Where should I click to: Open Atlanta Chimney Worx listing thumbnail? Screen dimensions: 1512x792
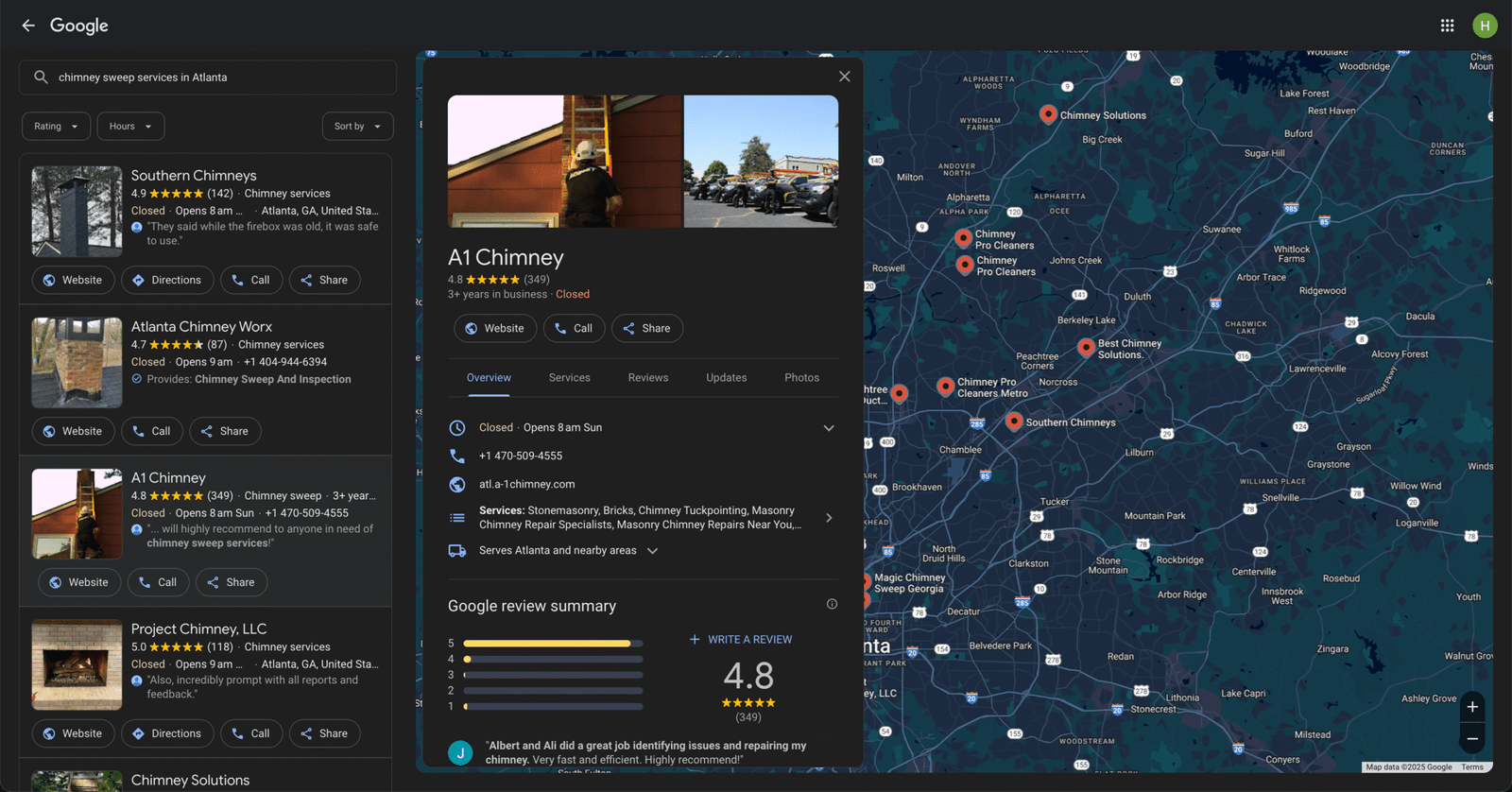click(x=77, y=363)
